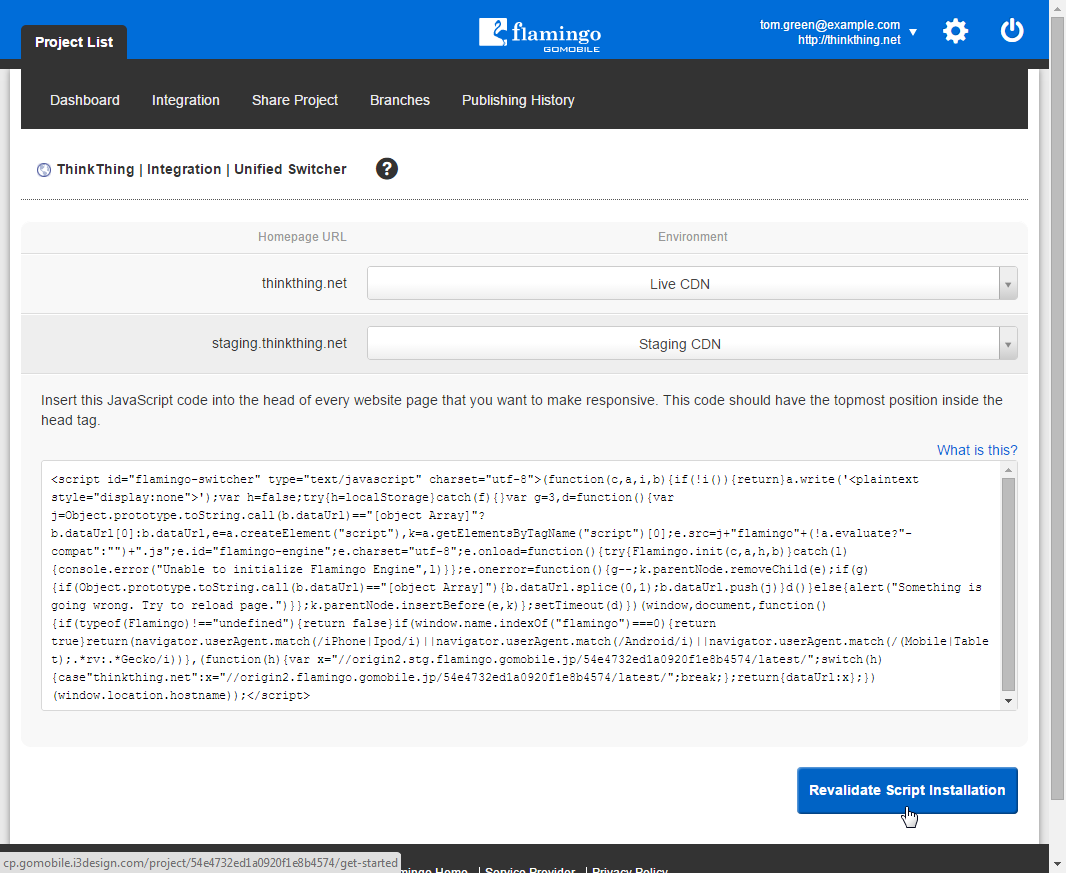The width and height of the screenshot is (1066, 873).
Task: Click the http://thinkthing.net account link
Action: point(849,39)
